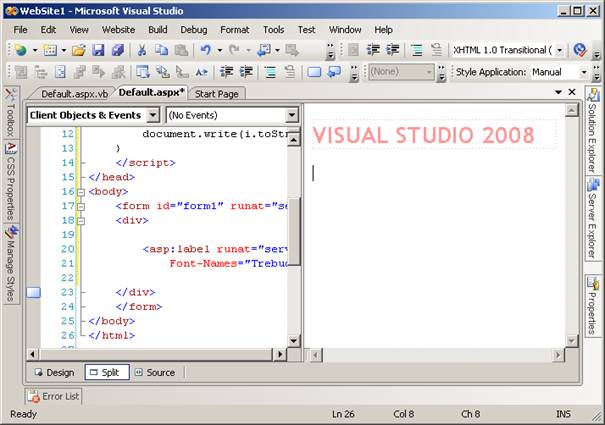The height and width of the screenshot is (425, 605).
Task: Click the Cut scissors icon
Action: pyautogui.click(x=142, y=50)
